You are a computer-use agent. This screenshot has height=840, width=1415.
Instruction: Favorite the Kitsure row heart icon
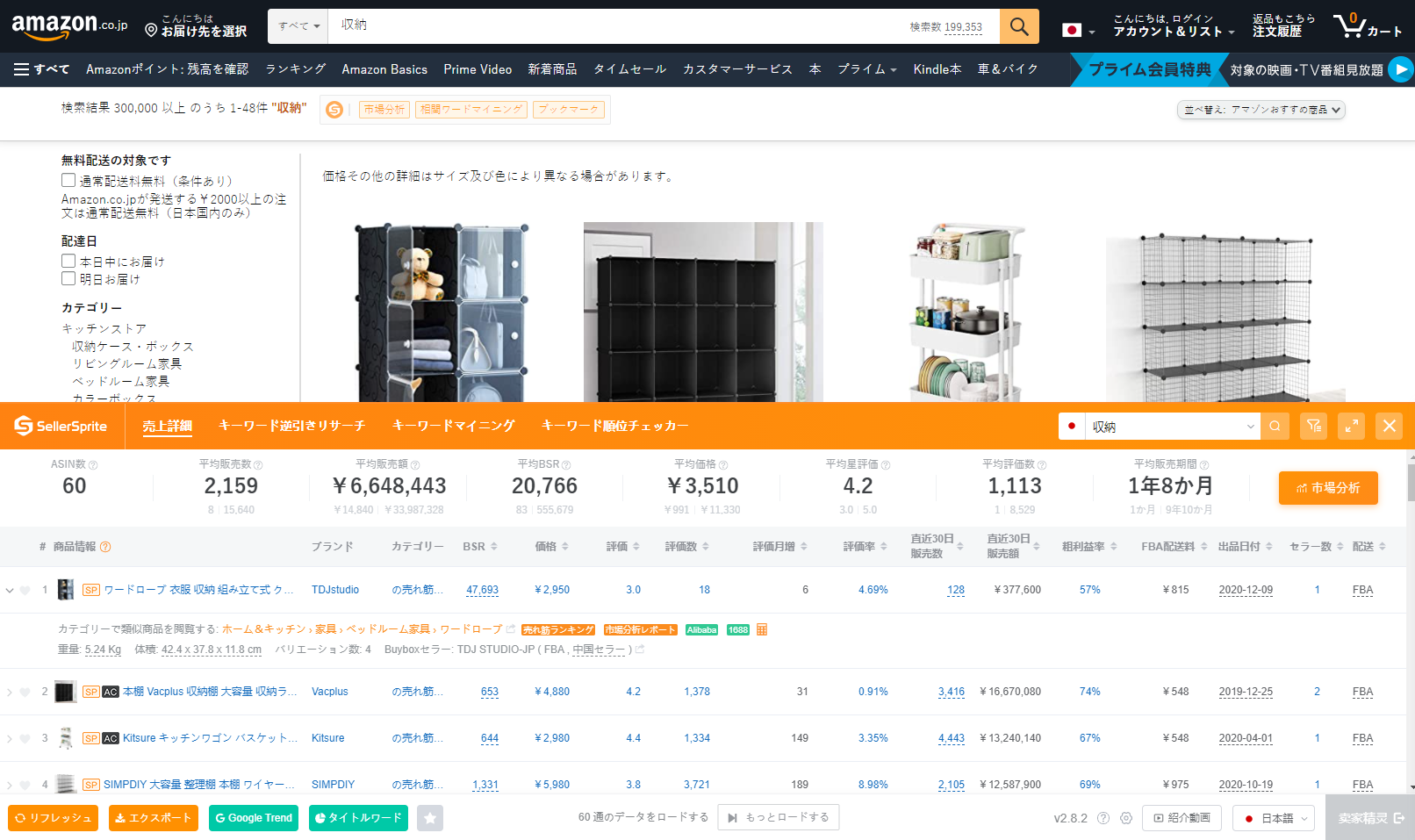[25, 739]
